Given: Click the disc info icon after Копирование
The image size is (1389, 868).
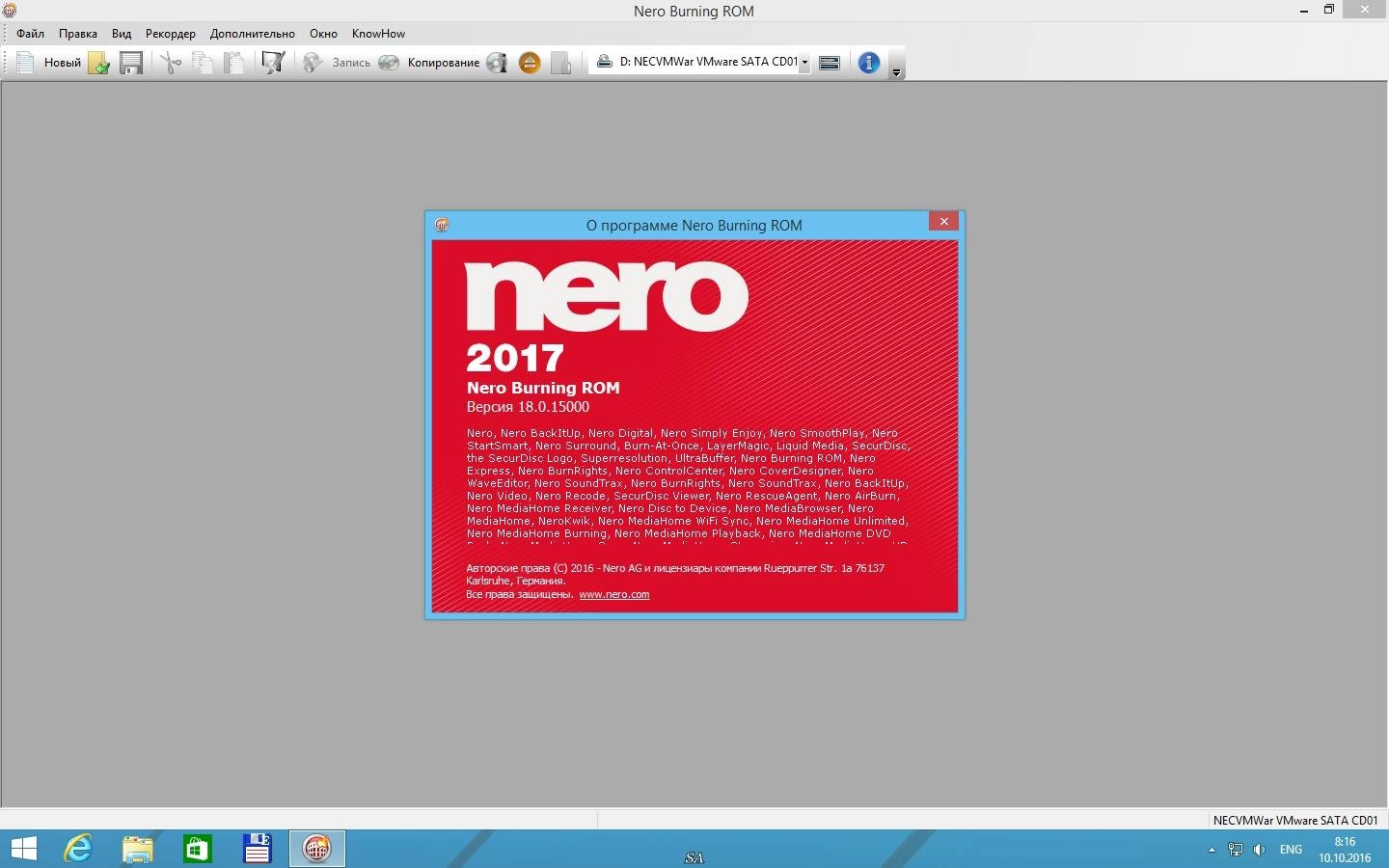Looking at the screenshot, I should (498, 63).
